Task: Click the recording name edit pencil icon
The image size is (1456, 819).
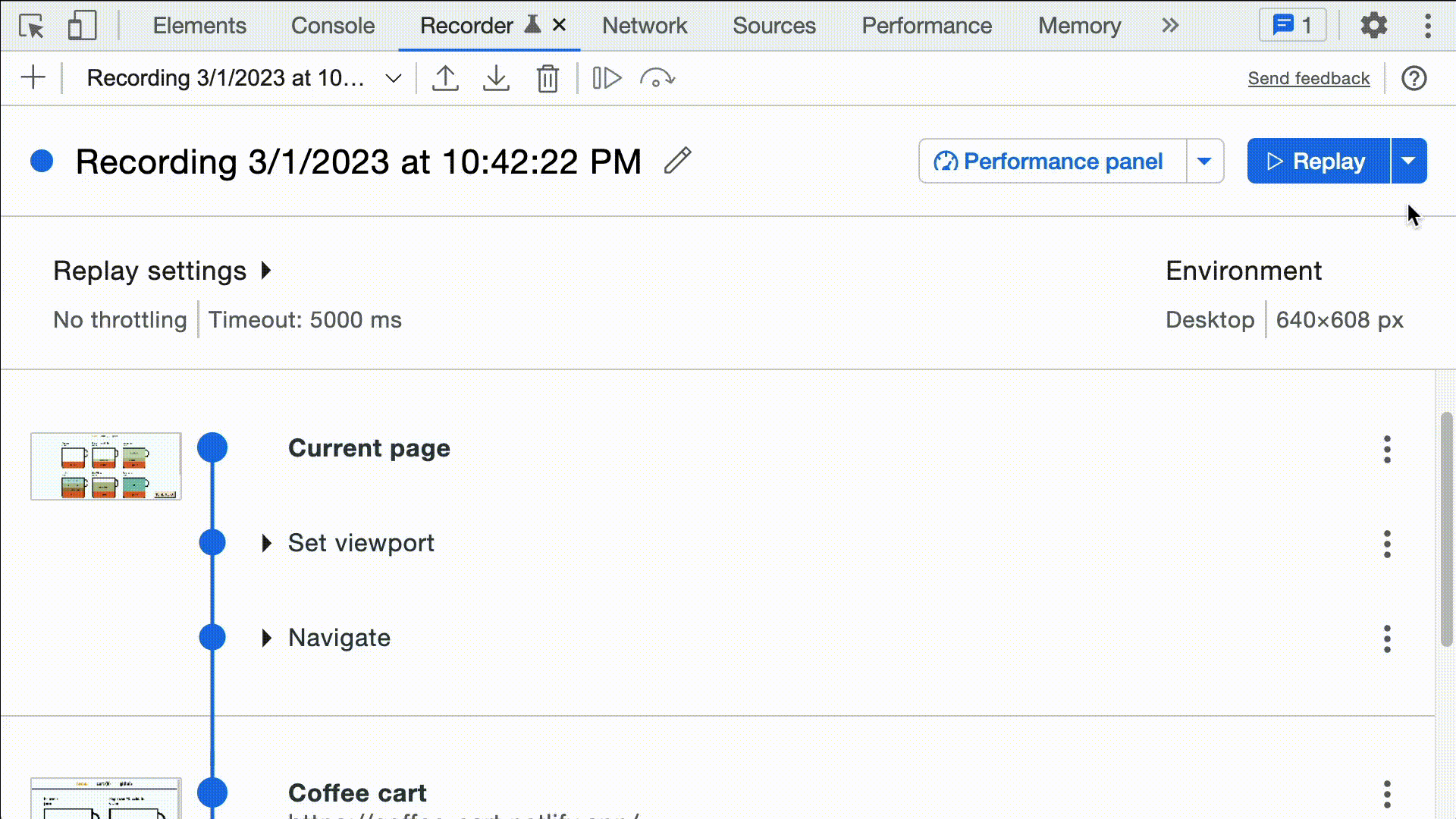Action: (x=677, y=160)
